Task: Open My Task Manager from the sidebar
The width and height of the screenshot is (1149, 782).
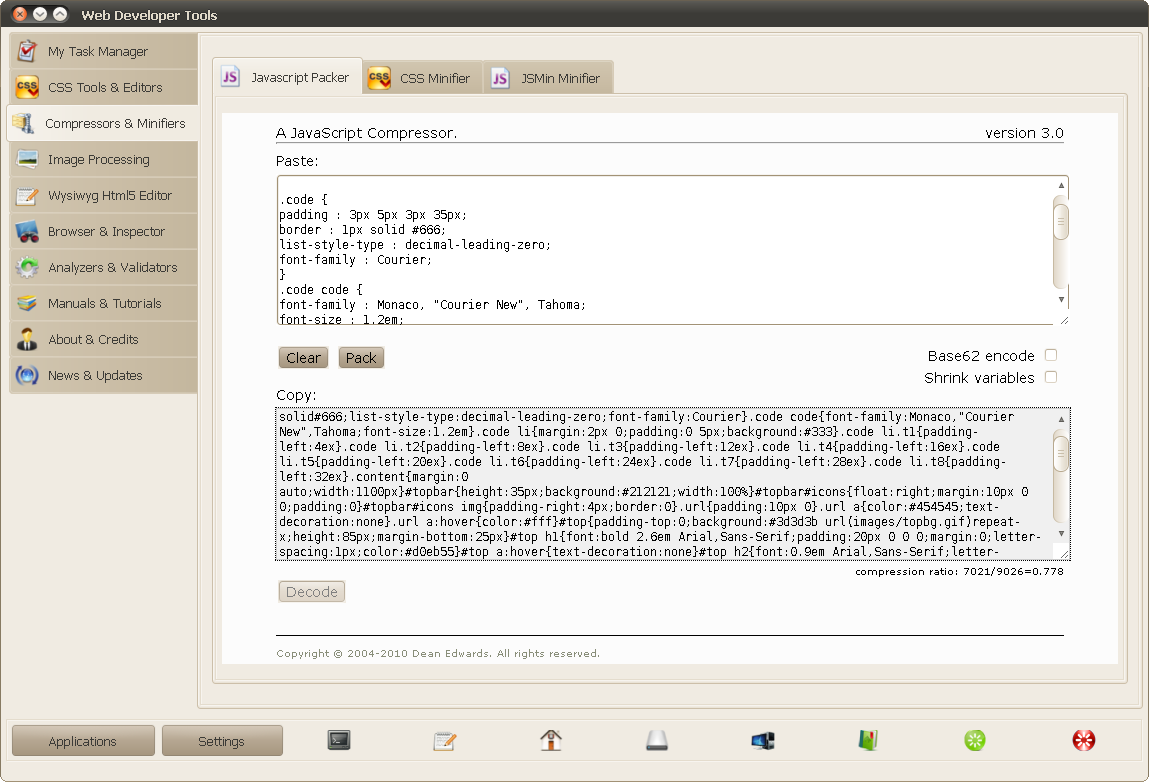Action: 103,51
